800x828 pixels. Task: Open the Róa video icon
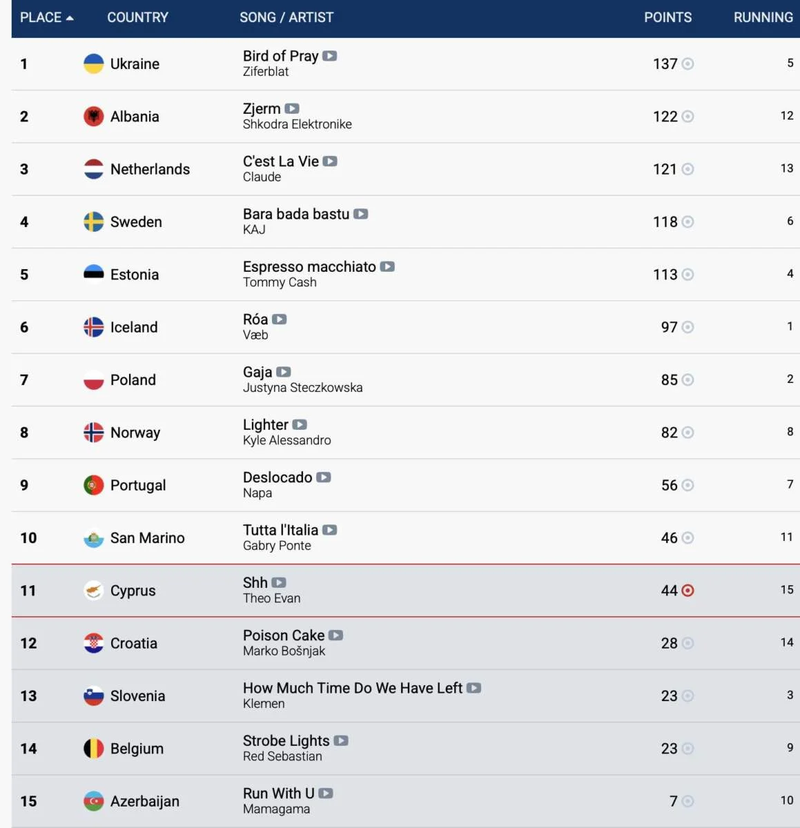pos(279,319)
